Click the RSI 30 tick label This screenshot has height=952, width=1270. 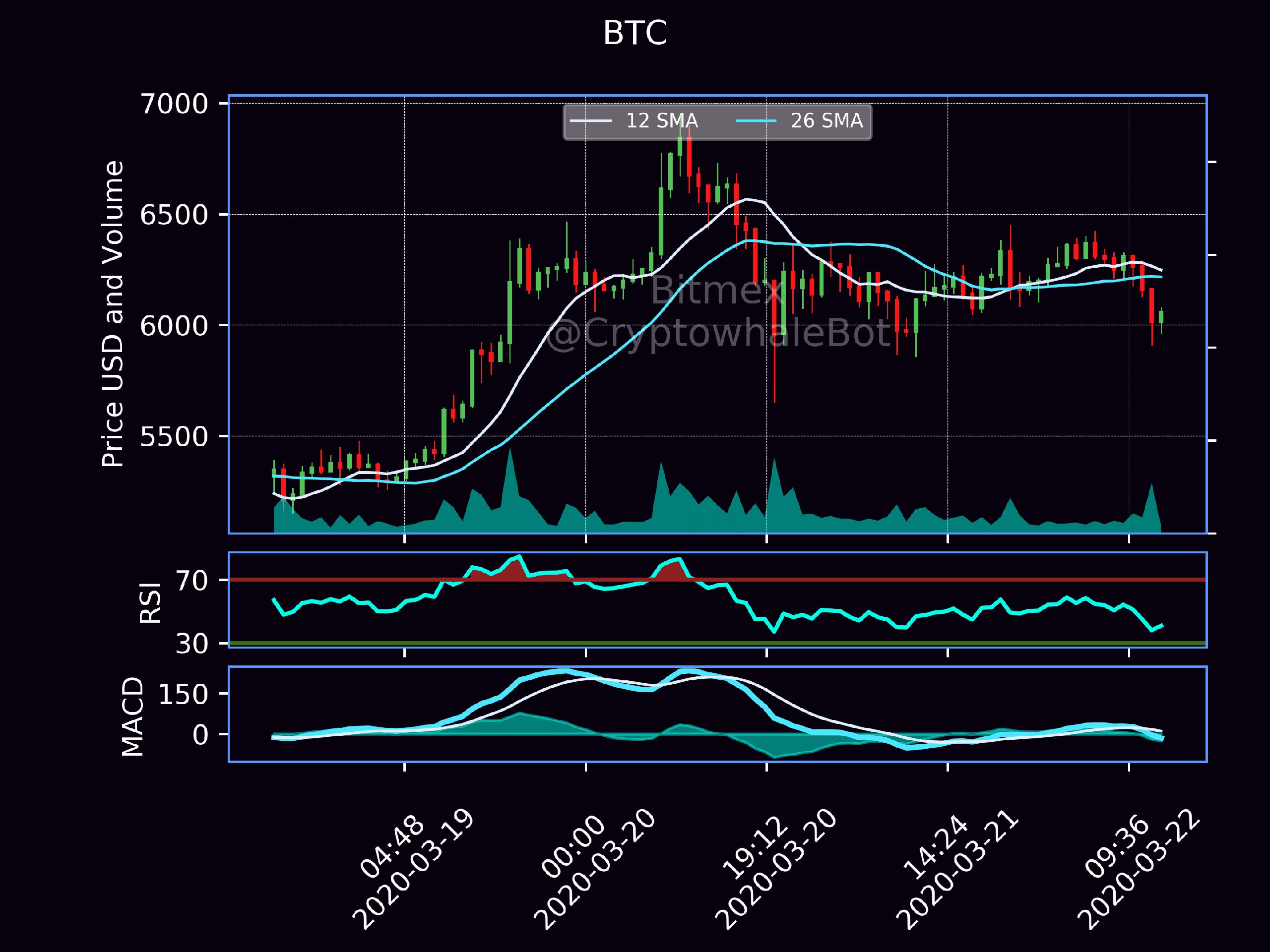click(x=192, y=644)
